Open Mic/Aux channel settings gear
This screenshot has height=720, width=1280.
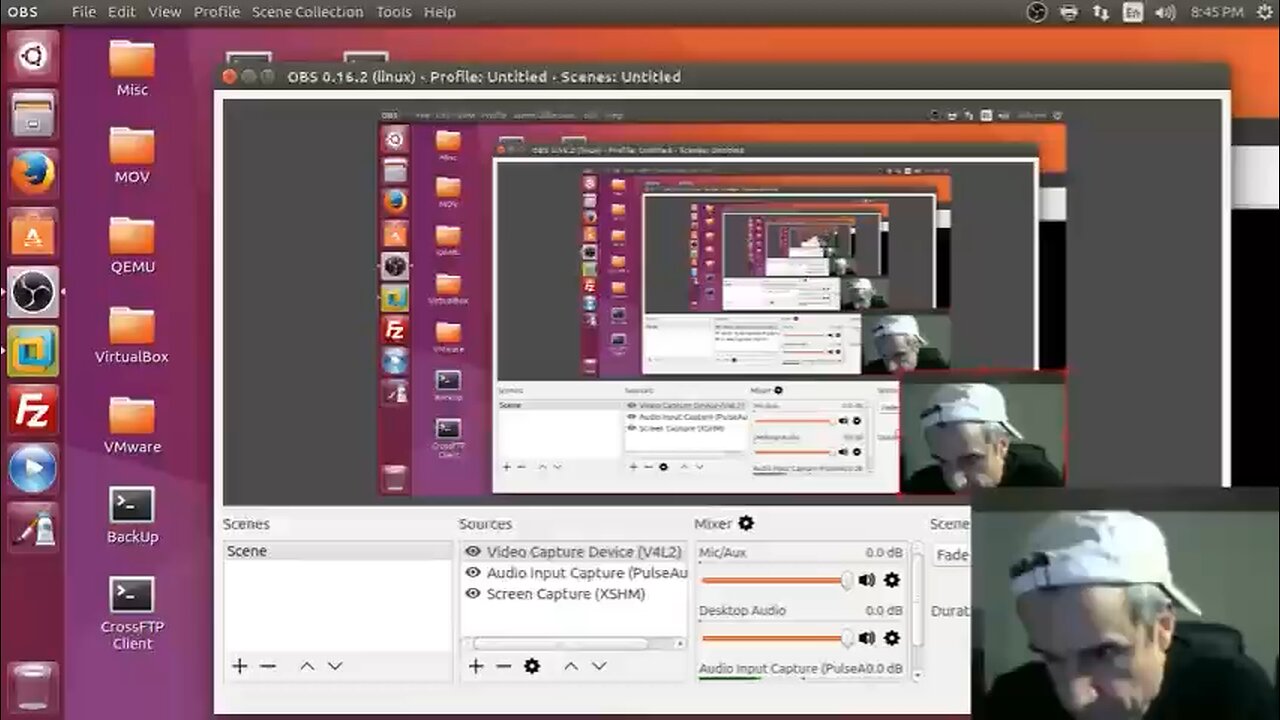[x=892, y=580]
